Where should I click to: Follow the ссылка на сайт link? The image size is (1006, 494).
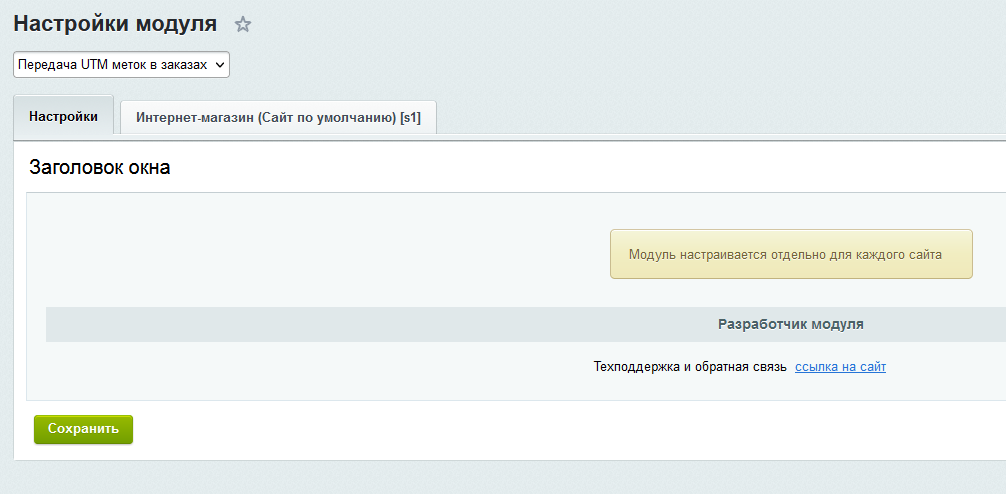coord(840,367)
